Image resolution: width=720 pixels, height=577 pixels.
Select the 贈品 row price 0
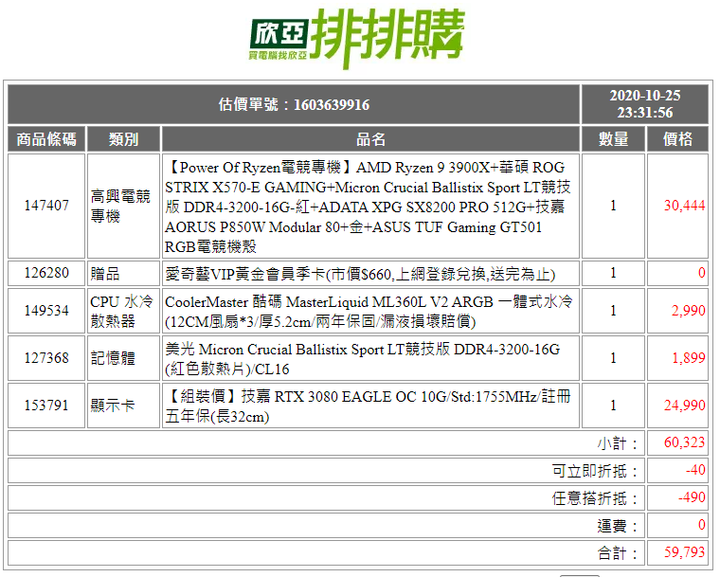702,273
